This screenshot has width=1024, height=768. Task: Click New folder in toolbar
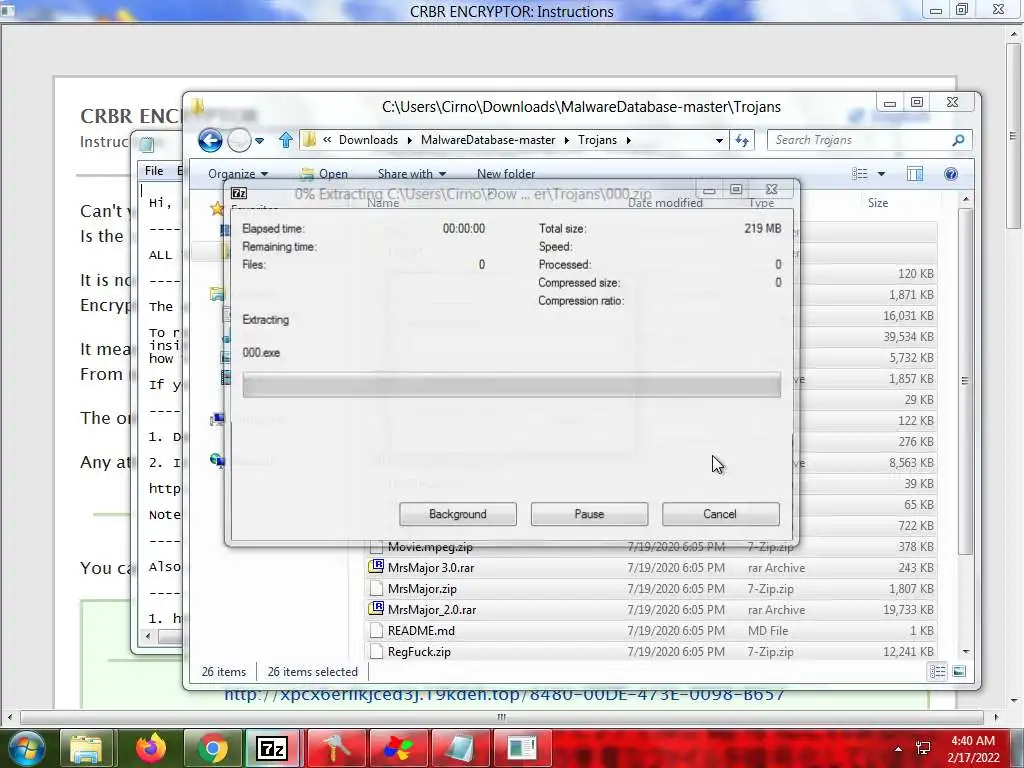click(505, 174)
